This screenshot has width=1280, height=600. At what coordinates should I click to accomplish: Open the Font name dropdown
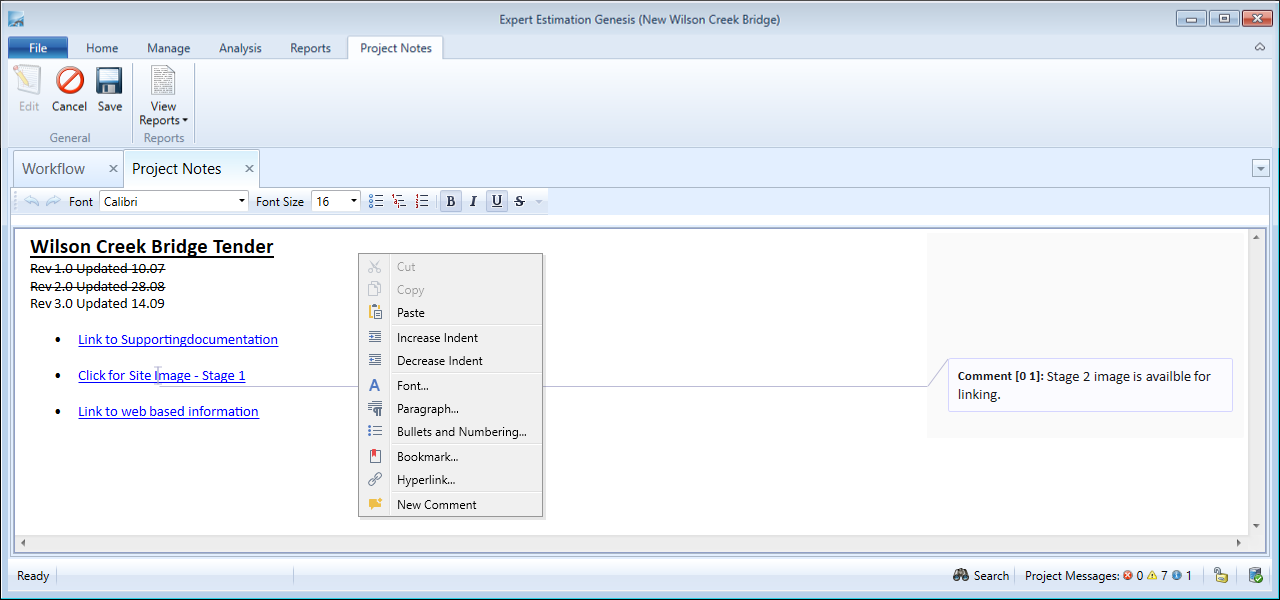[x=242, y=202]
